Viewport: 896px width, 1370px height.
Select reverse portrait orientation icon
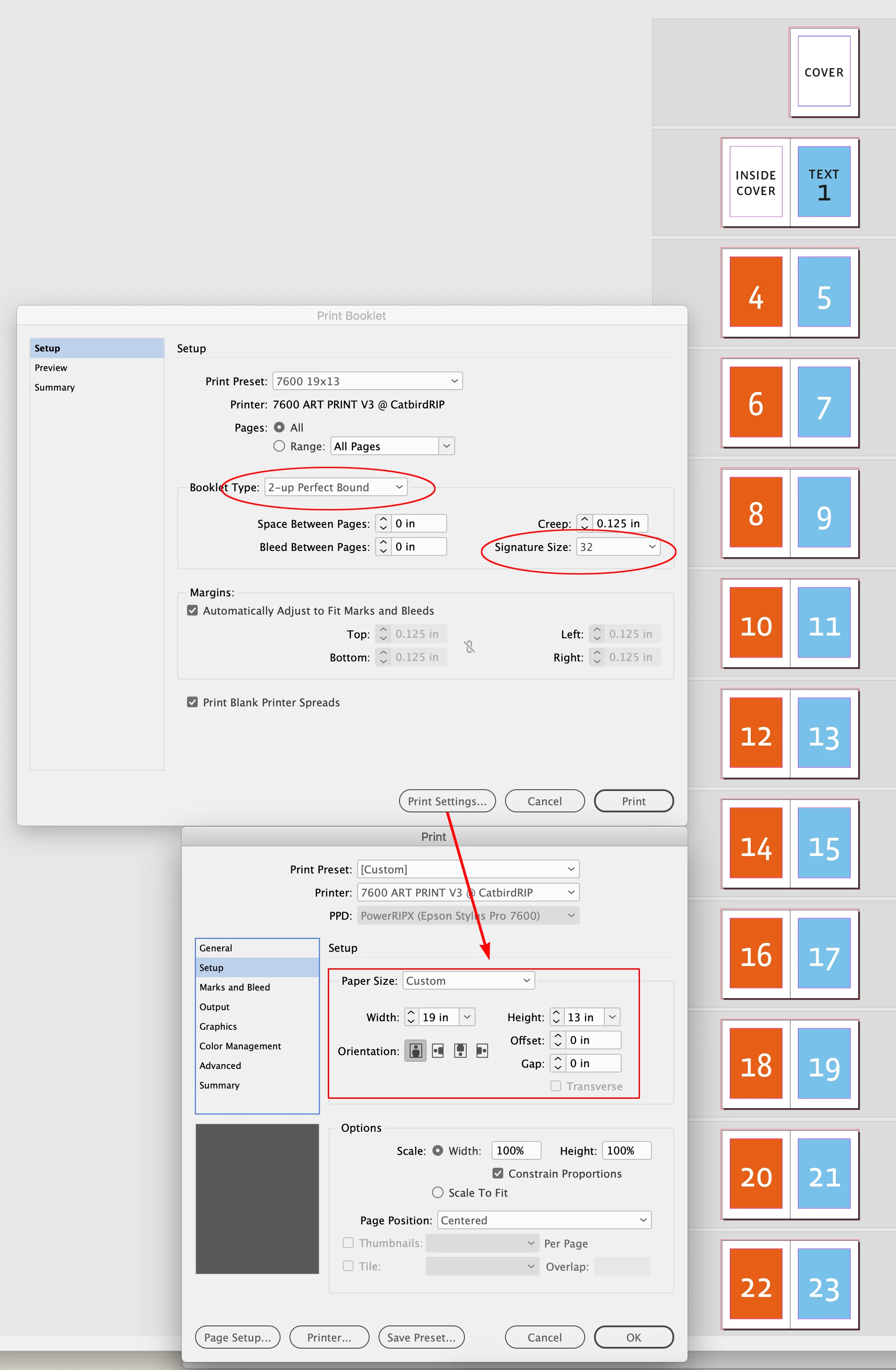click(460, 1051)
